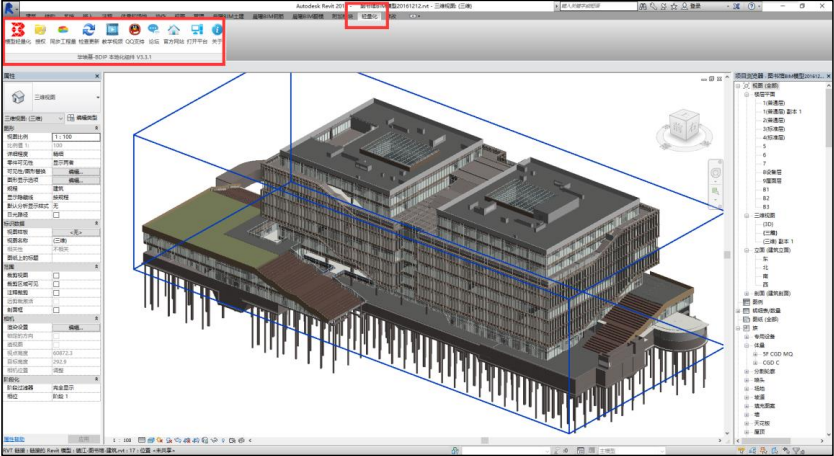Click the 关于 about info icon
The height and width of the screenshot is (456, 834).
[217, 30]
